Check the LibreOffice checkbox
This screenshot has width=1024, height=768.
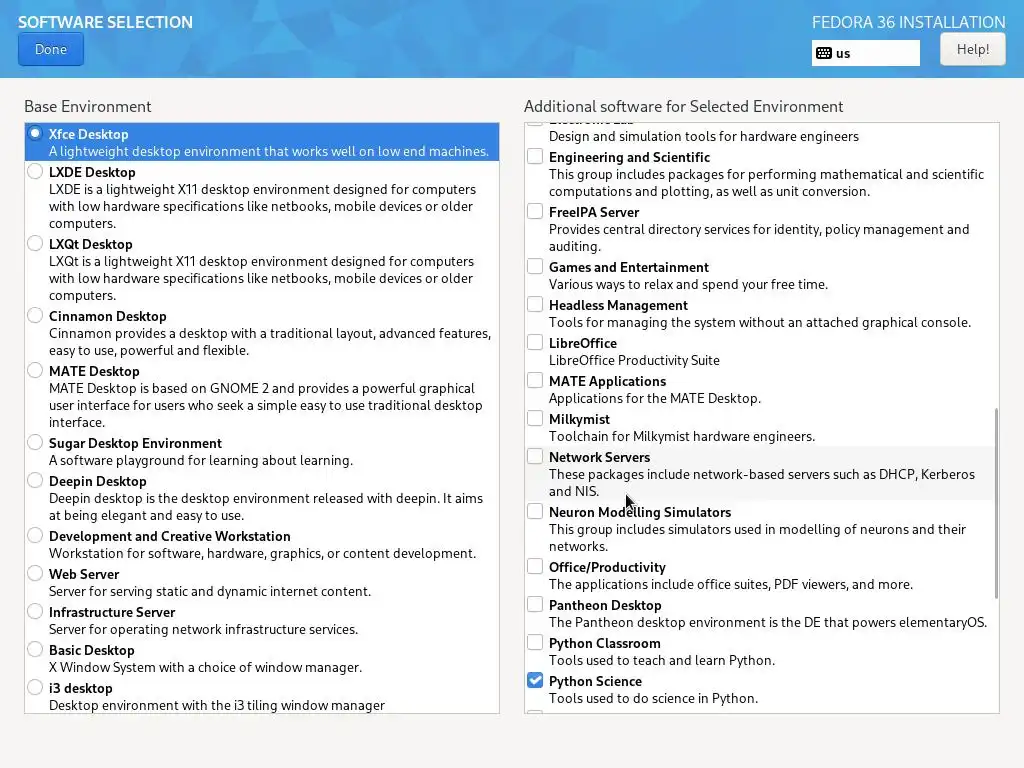pos(535,342)
